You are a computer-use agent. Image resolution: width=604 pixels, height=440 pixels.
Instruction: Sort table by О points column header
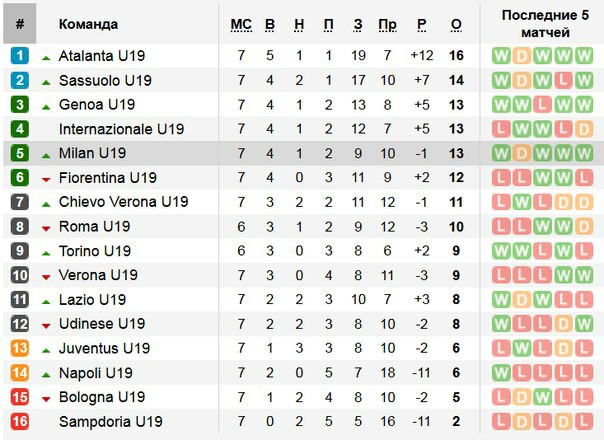point(456,25)
